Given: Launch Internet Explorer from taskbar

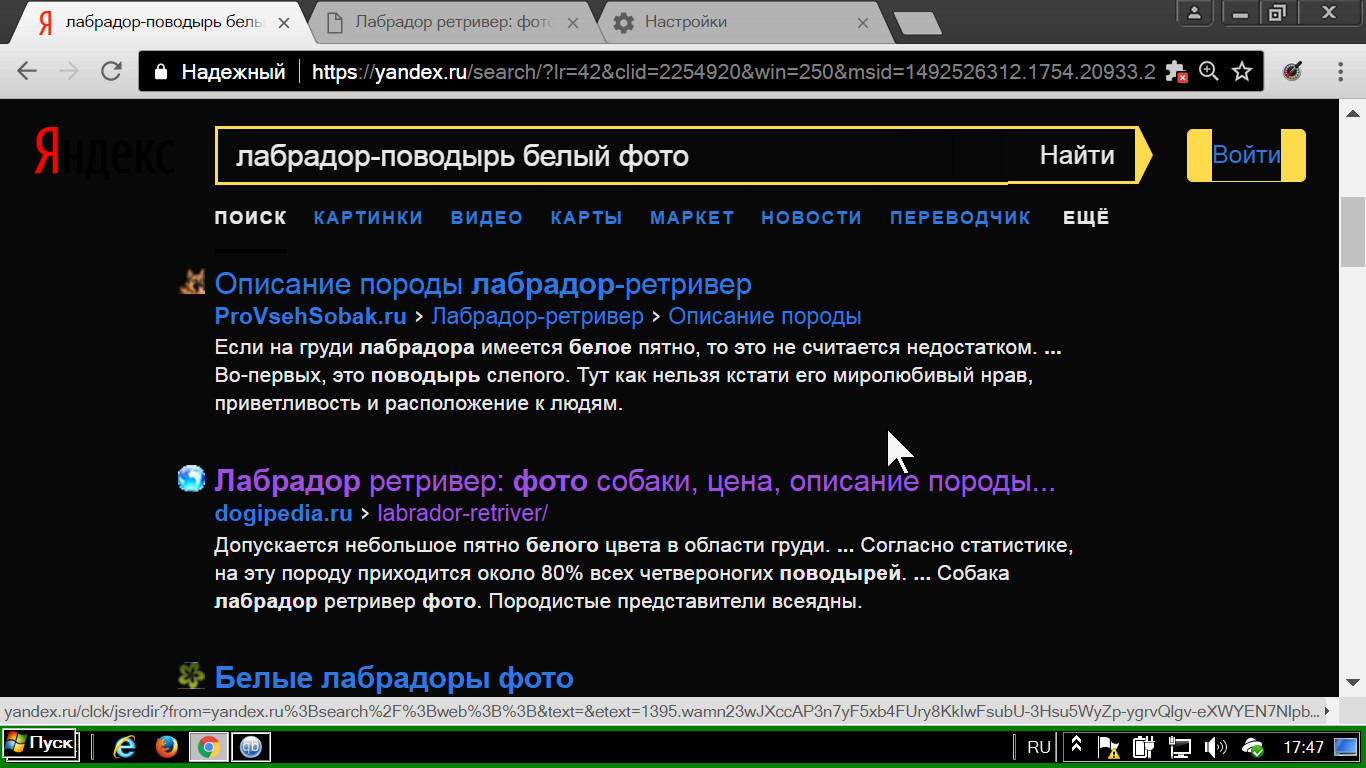Looking at the screenshot, I should [125, 747].
